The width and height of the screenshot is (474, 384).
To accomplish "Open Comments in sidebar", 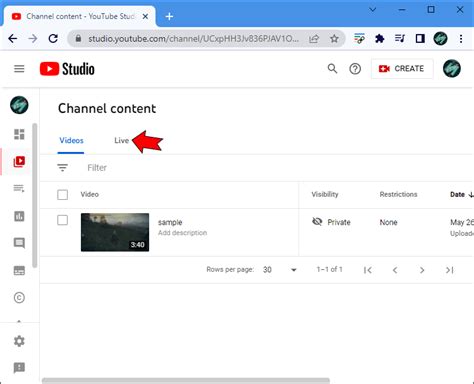I will 19,243.
